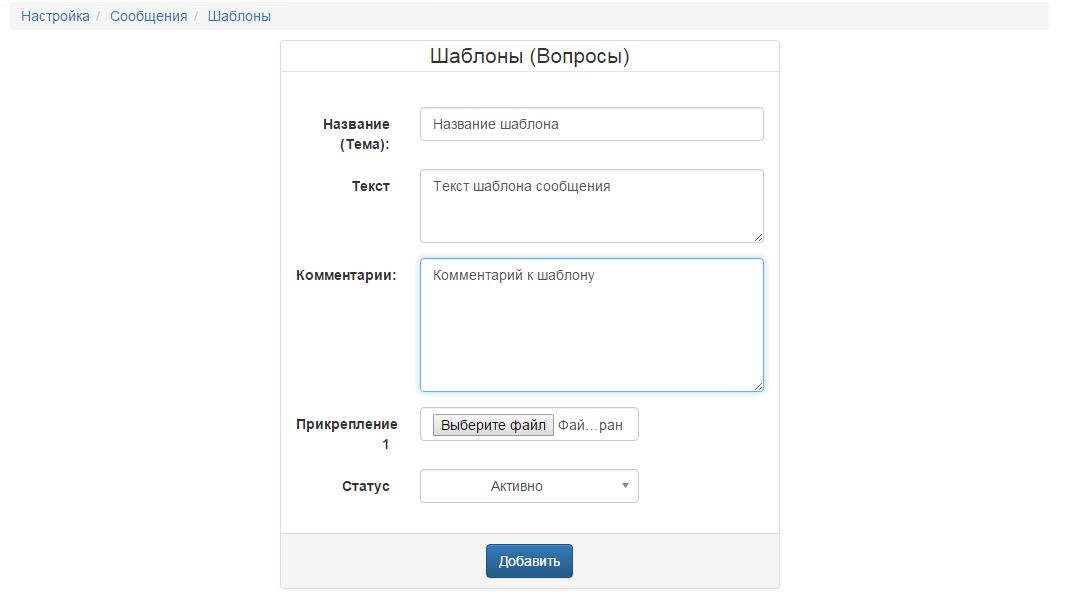Click the Шаблоны (Вопросы) panel heading

[530, 56]
